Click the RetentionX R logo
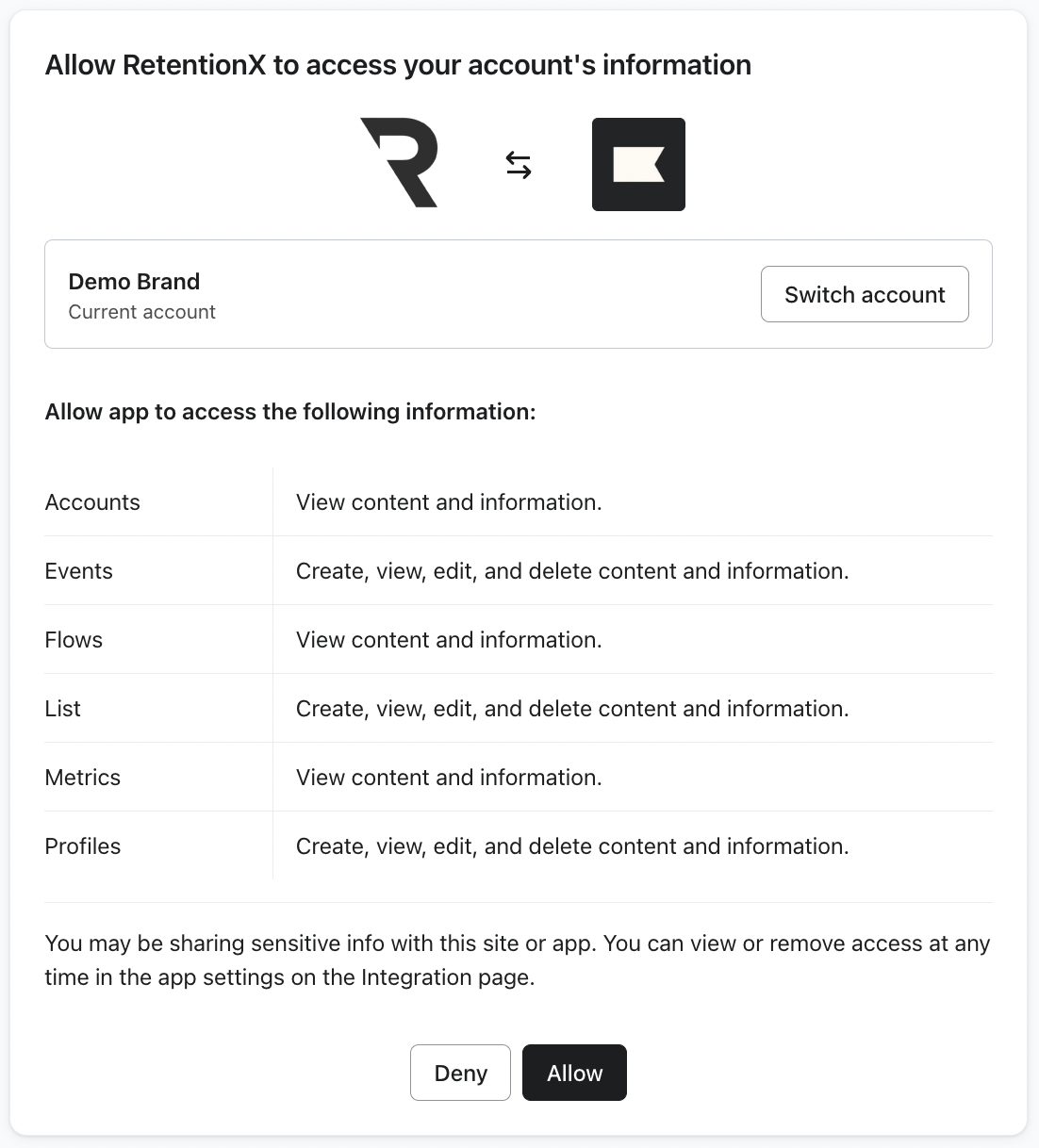The width and height of the screenshot is (1039, 1148). (x=399, y=163)
